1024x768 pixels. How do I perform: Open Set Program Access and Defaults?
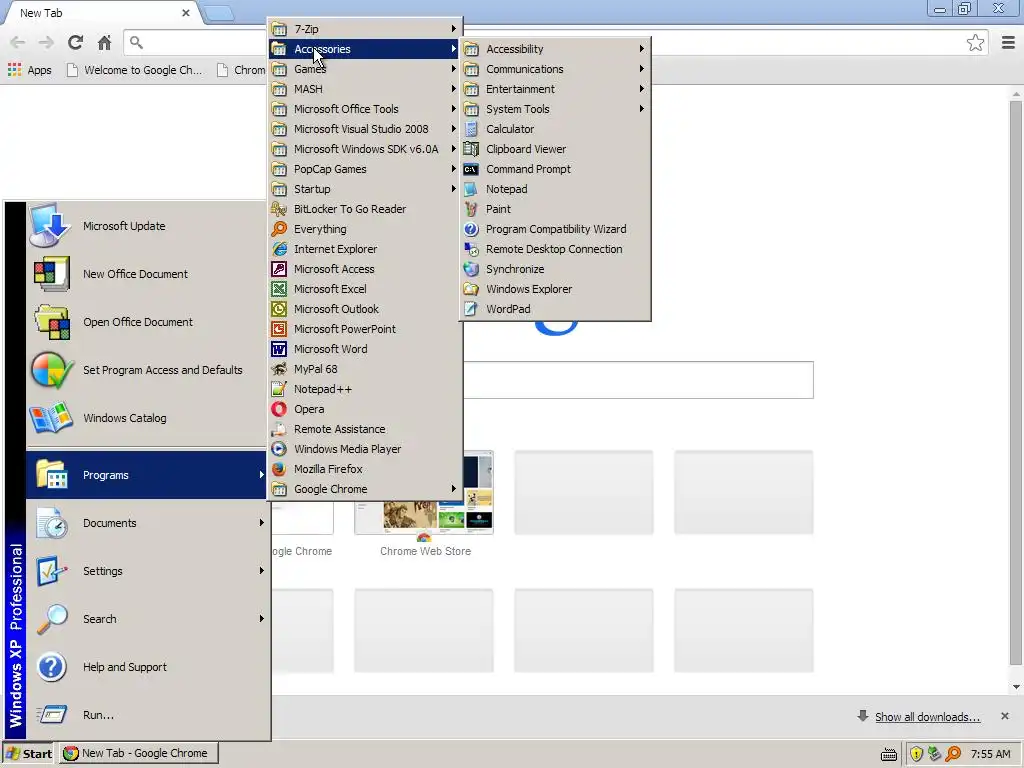[x=147, y=370]
